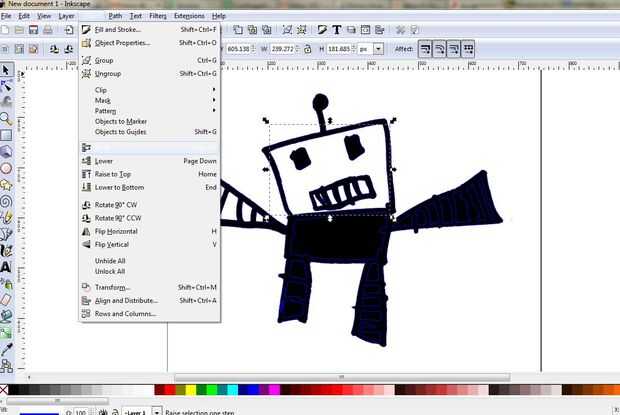Select the Pencil freehand tool
The width and height of the screenshot is (620, 415).
[x=6, y=218]
